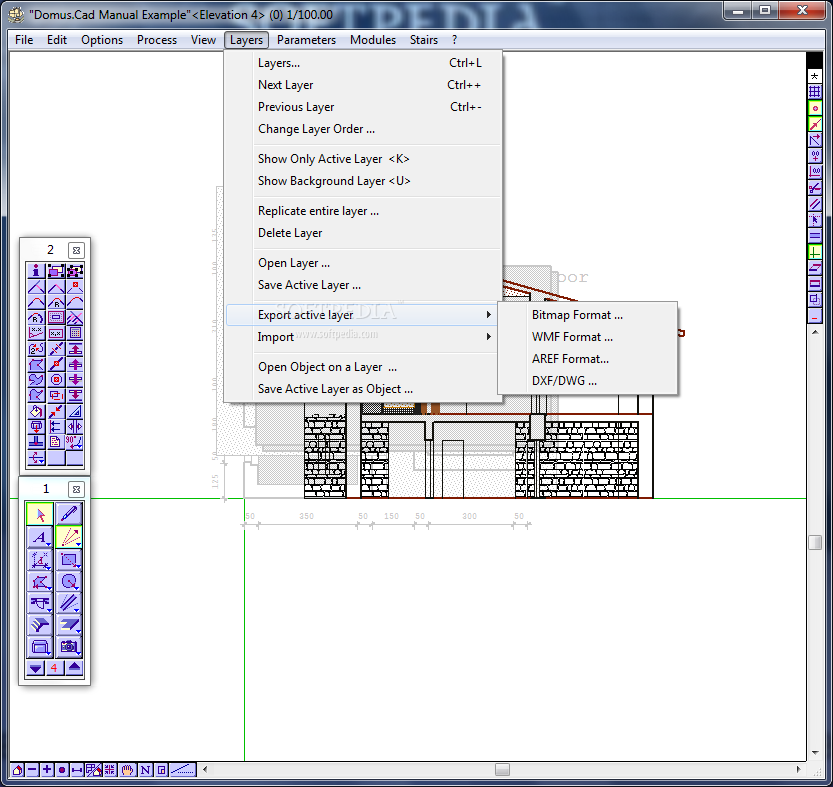Expand the Import submenu

click(363, 337)
